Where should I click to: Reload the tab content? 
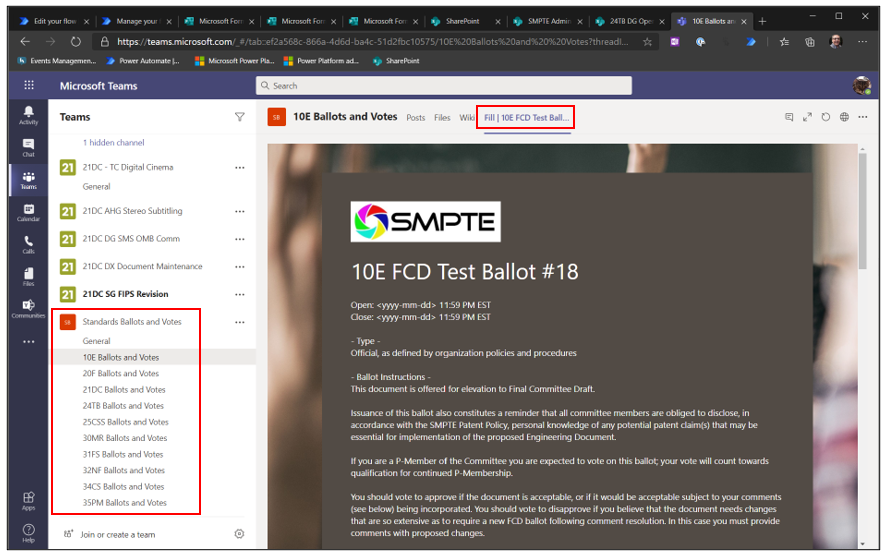tap(825, 117)
